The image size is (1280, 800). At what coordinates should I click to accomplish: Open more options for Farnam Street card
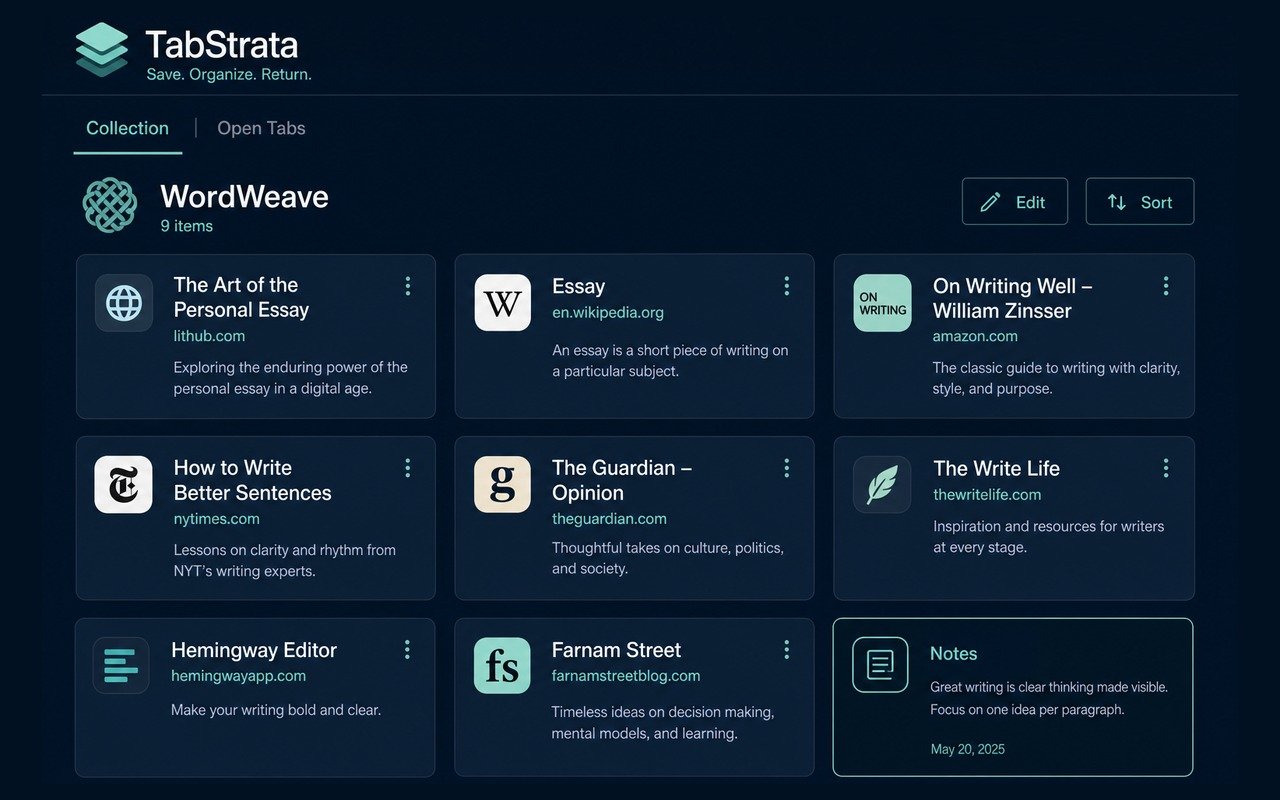point(786,650)
